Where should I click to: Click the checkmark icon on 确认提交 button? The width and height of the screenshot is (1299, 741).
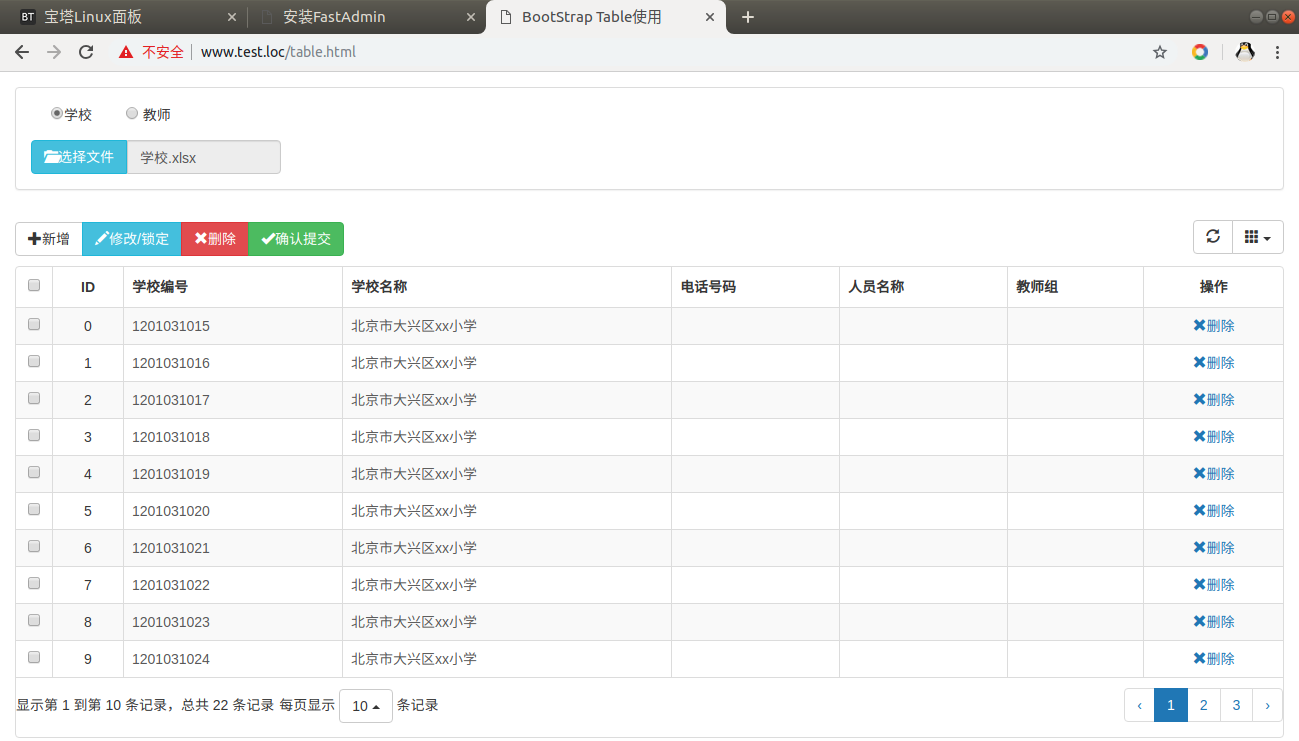[267, 238]
